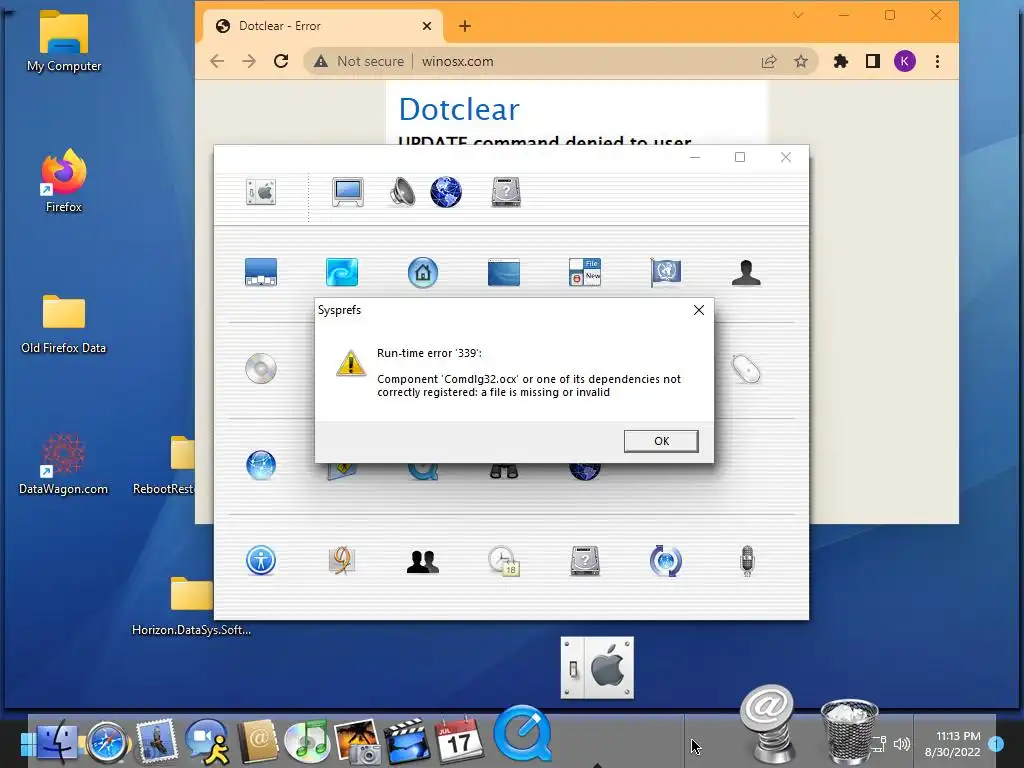
Task: Reload the winosx.com page
Action: (x=281, y=61)
